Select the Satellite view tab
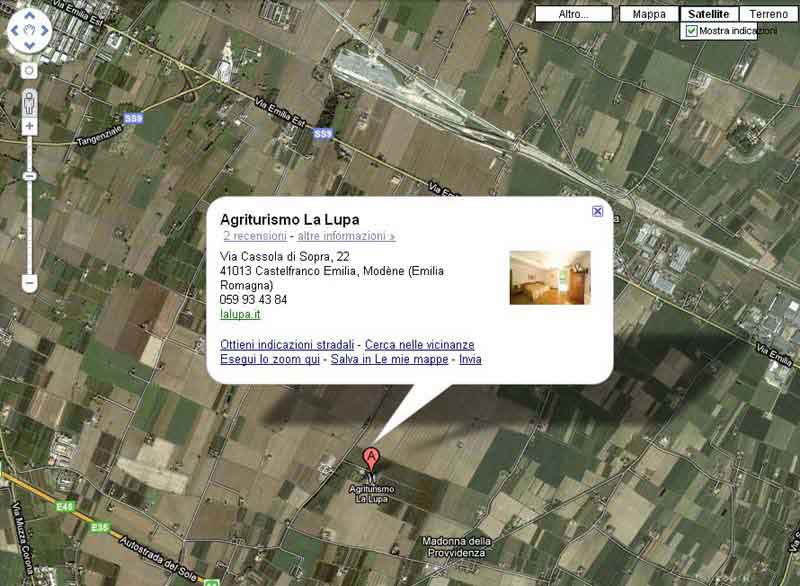 click(709, 14)
